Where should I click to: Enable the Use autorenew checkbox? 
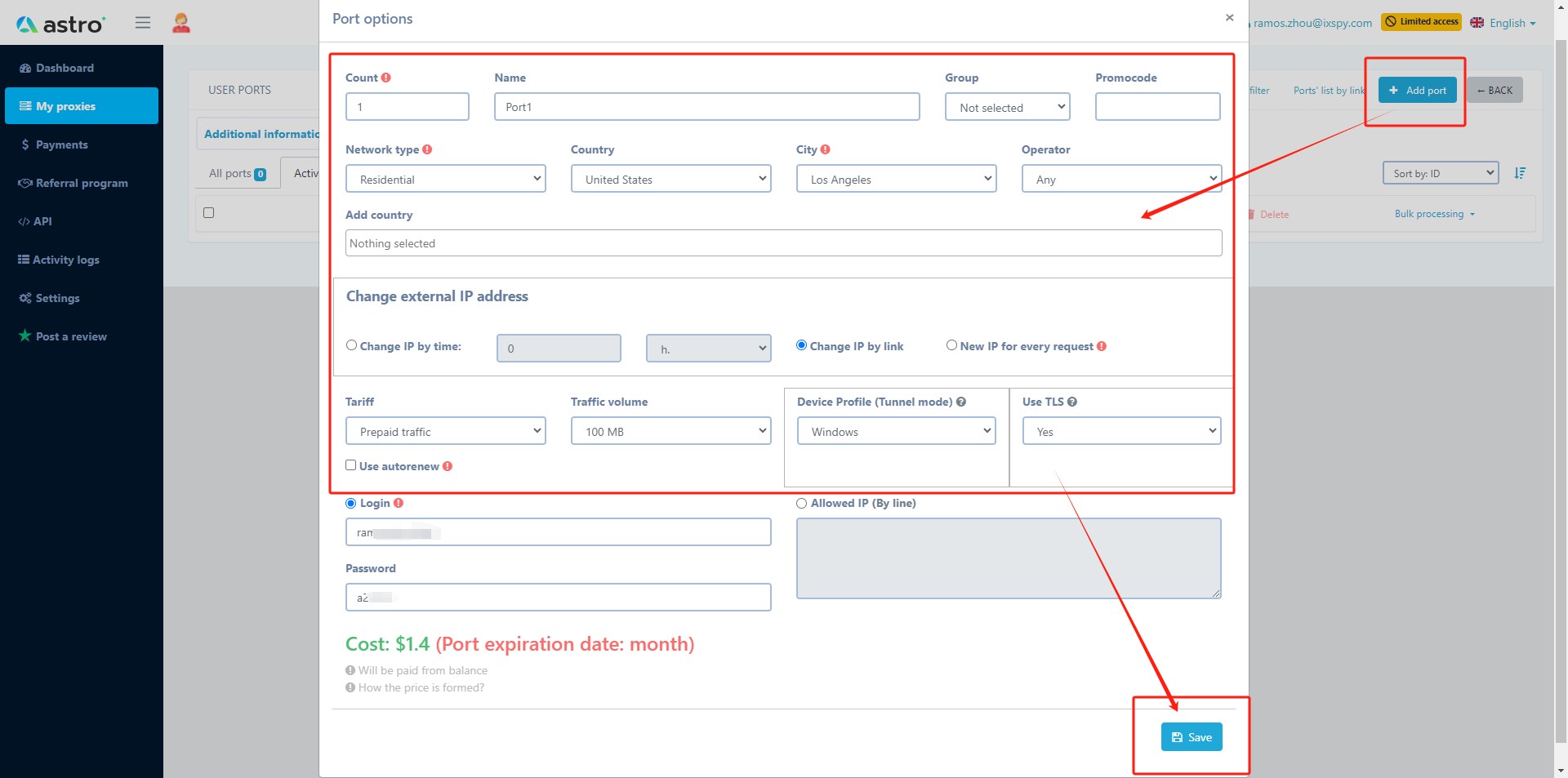pyautogui.click(x=350, y=465)
